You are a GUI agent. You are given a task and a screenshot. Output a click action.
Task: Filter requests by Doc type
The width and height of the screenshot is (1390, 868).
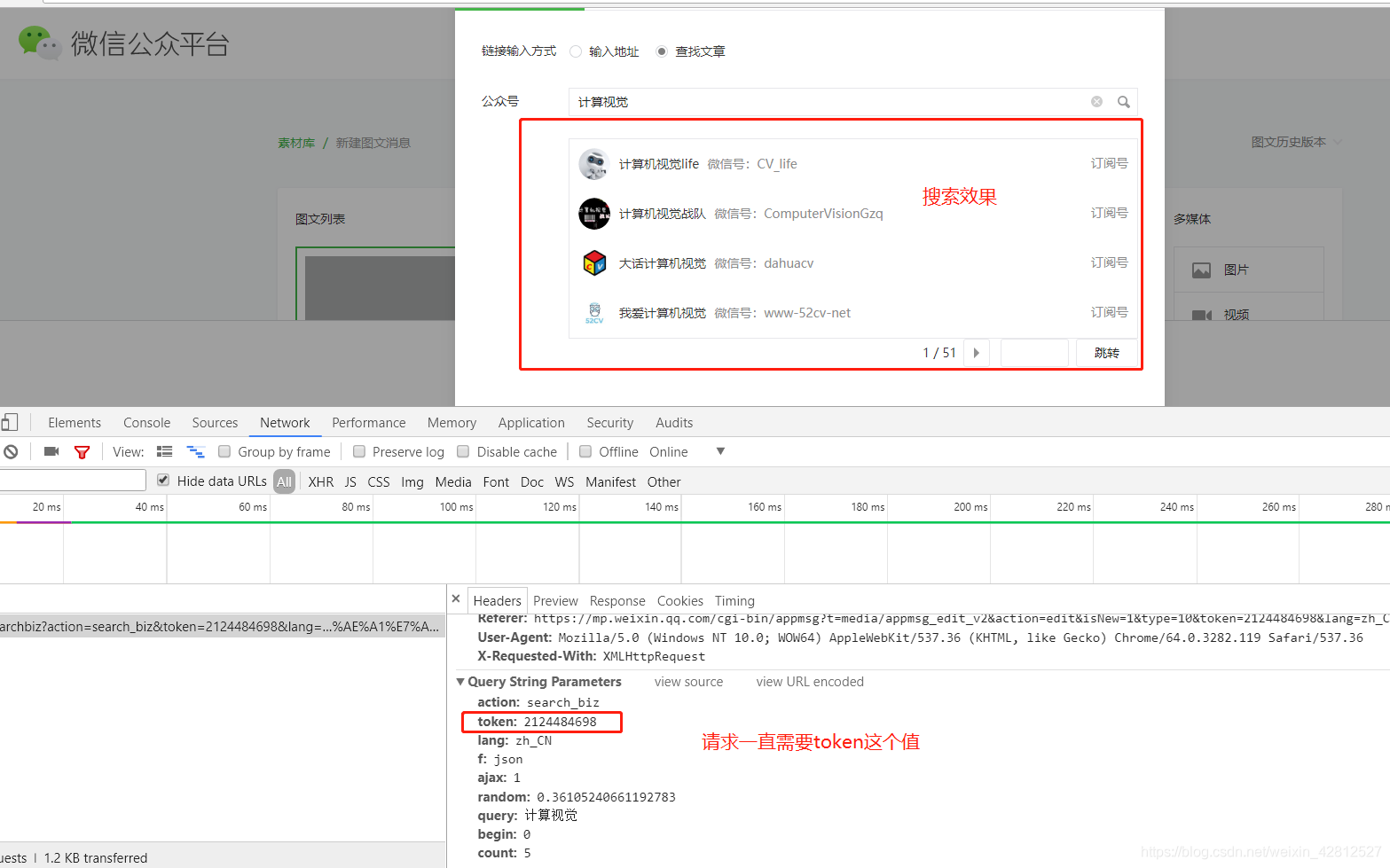(532, 482)
